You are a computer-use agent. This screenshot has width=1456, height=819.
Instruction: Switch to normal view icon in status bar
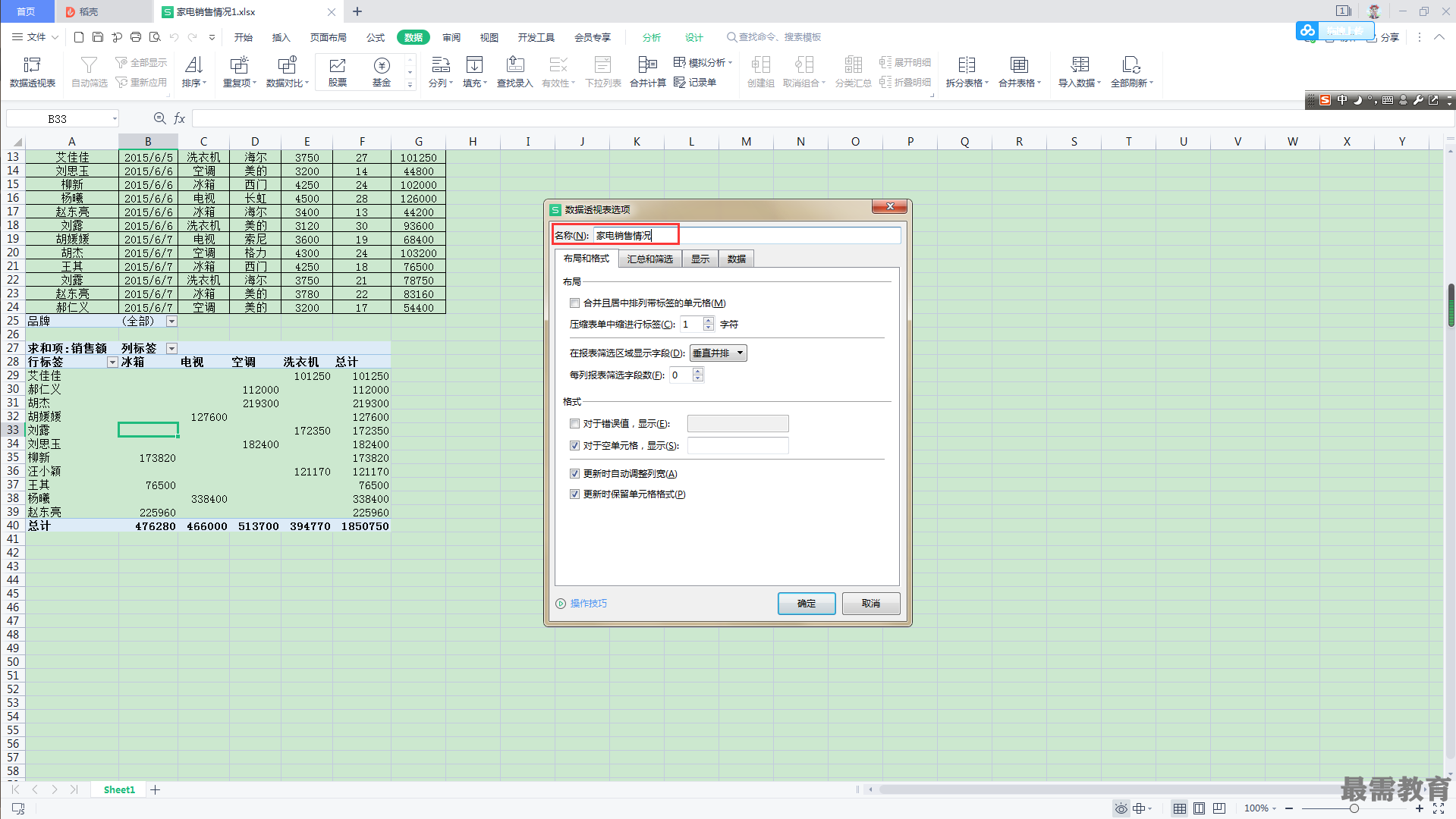point(1180,808)
